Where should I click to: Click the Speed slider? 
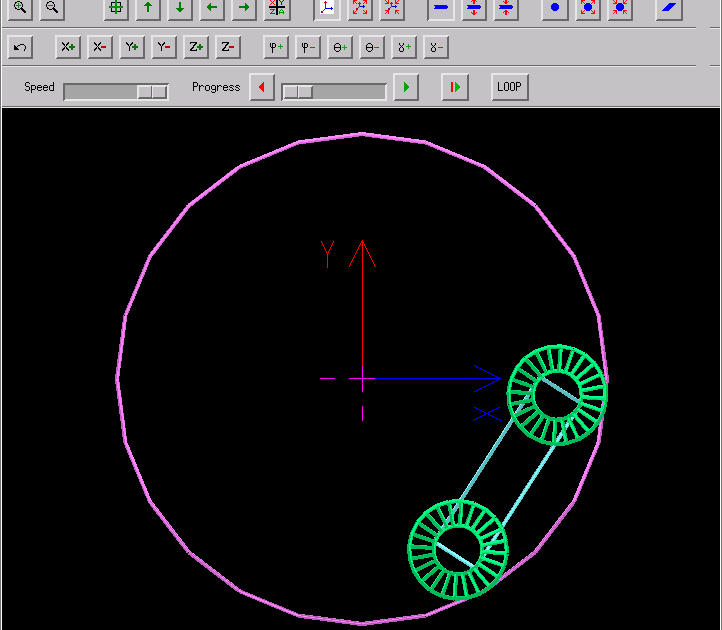(115, 91)
